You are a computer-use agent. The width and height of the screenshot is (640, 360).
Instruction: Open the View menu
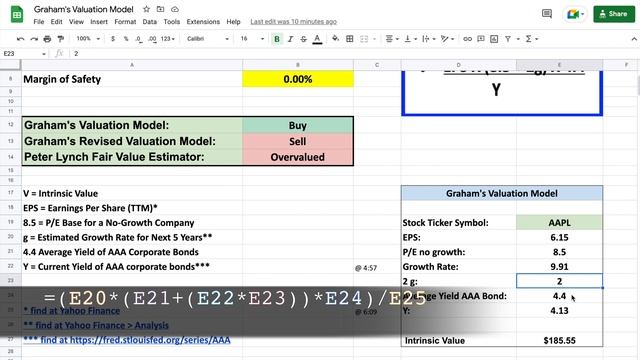point(76,22)
